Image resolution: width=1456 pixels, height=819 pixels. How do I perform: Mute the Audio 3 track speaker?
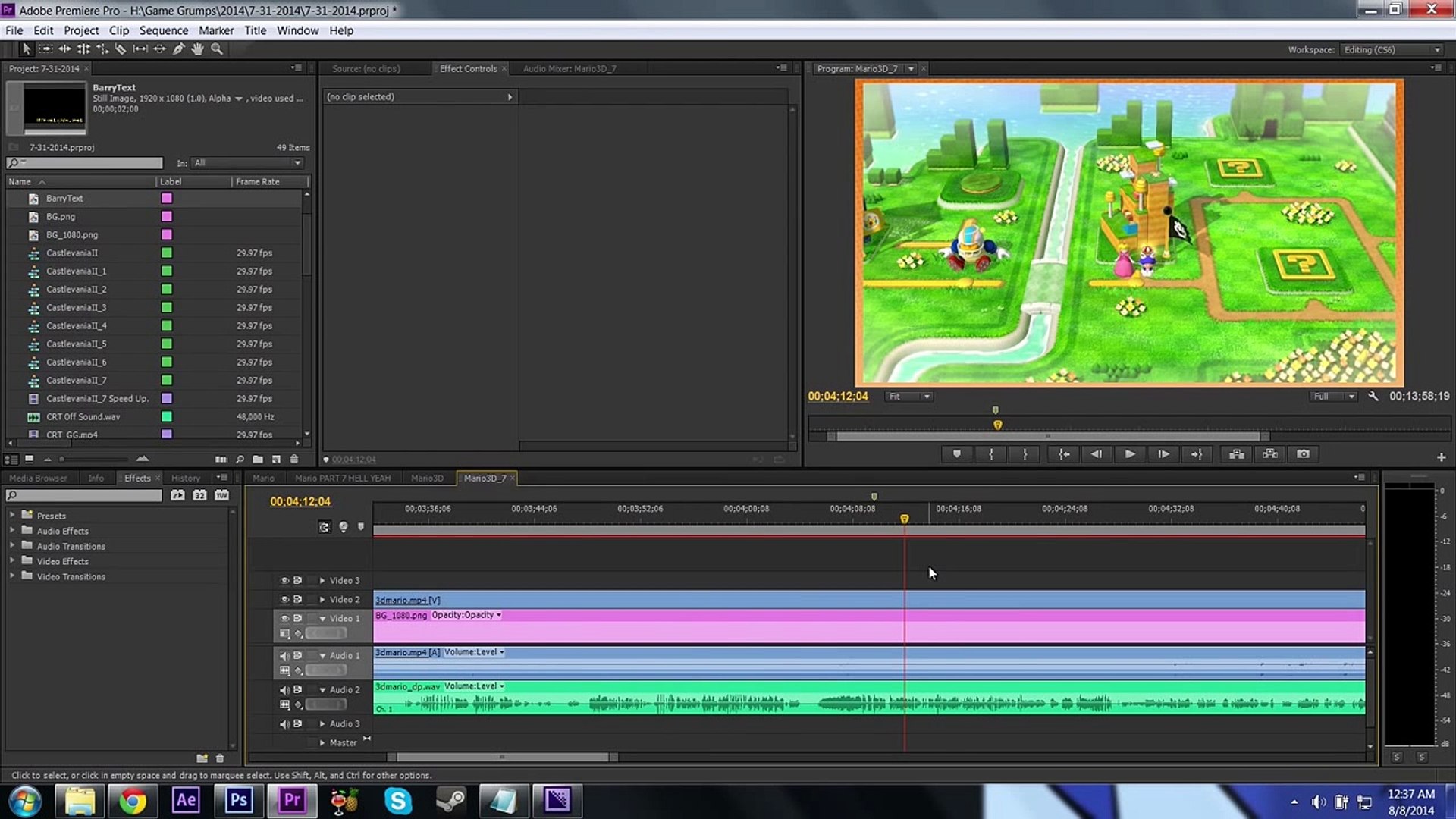click(x=284, y=723)
